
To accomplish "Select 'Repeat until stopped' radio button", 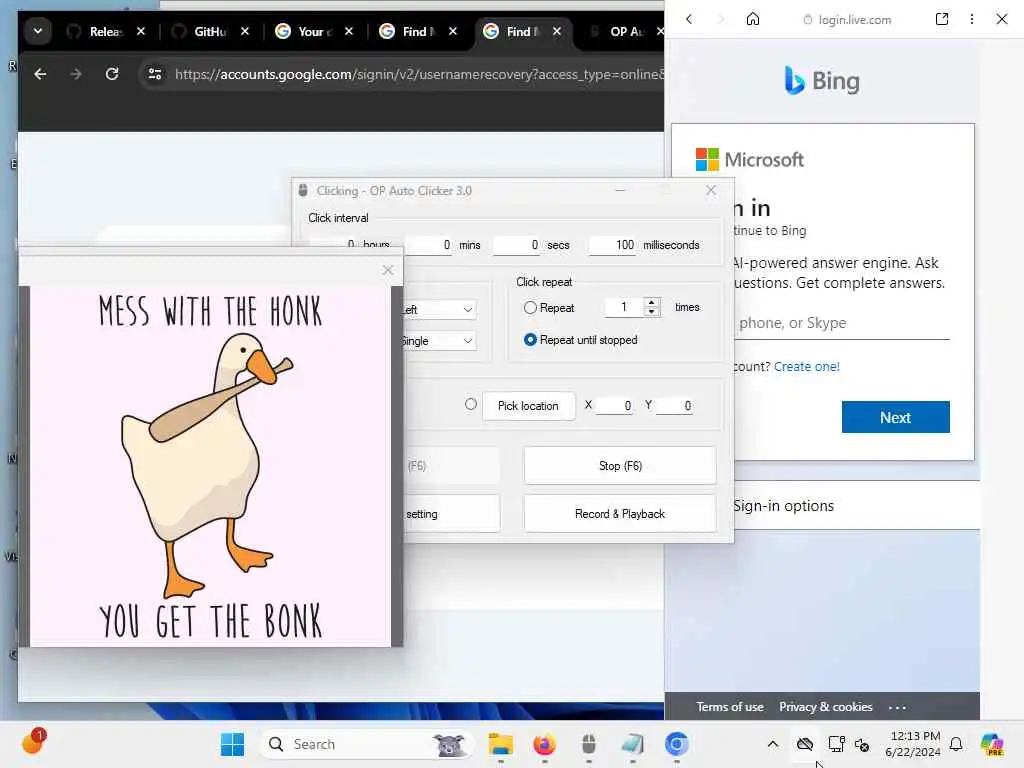I will click(x=530, y=340).
